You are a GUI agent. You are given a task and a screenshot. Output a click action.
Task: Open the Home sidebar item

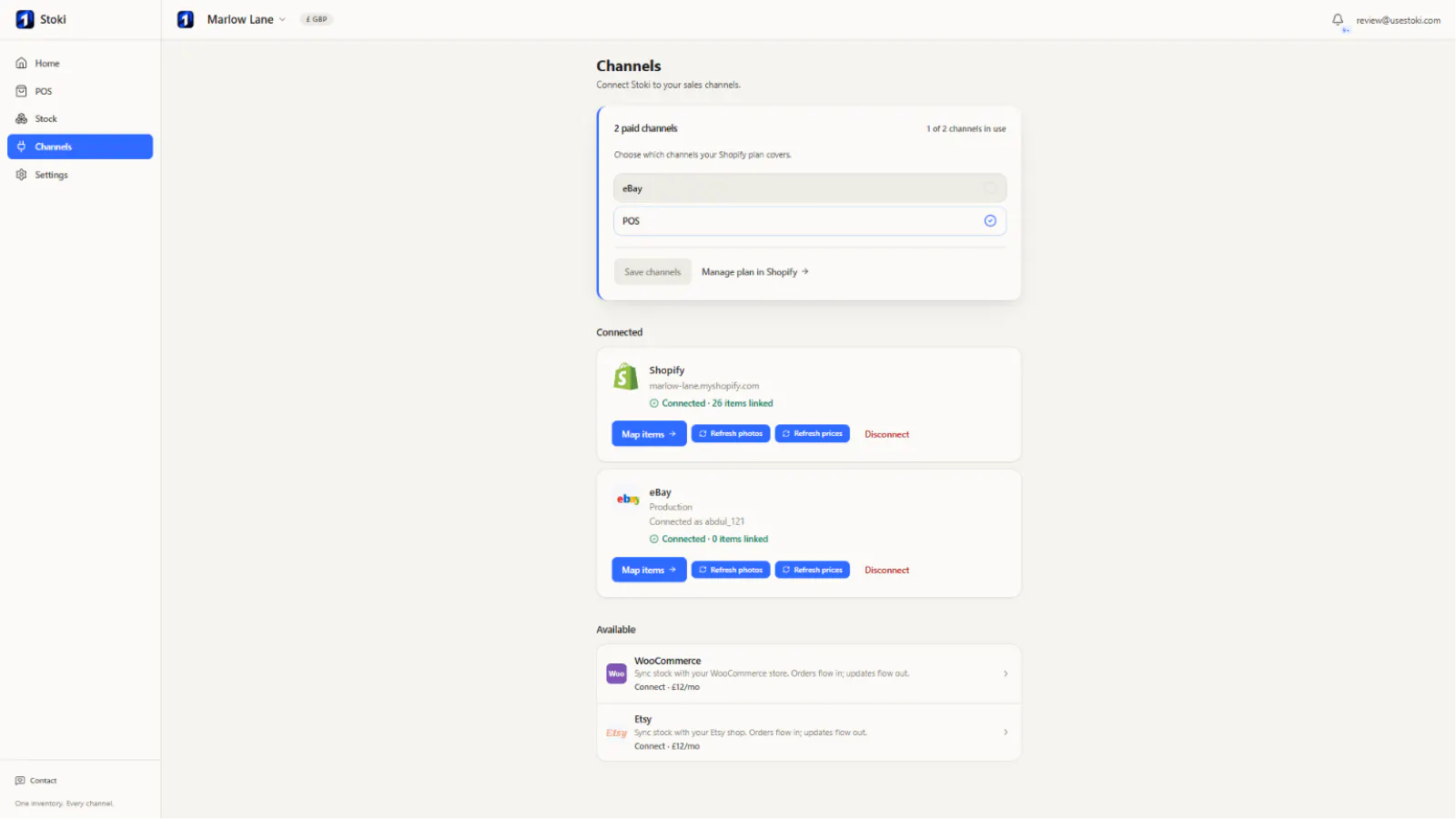pos(80,64)
